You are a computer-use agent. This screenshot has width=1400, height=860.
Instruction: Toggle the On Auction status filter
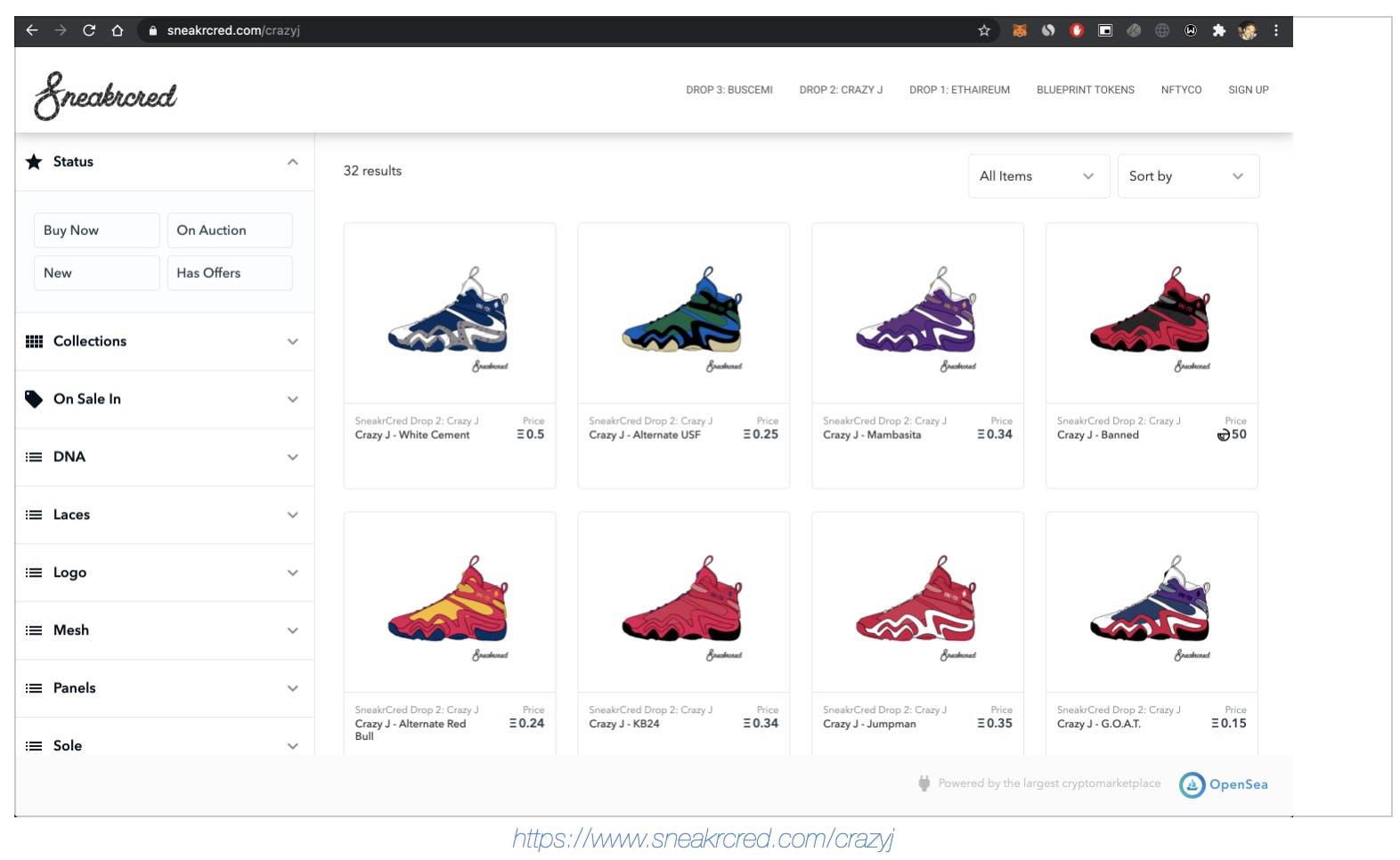230,230
